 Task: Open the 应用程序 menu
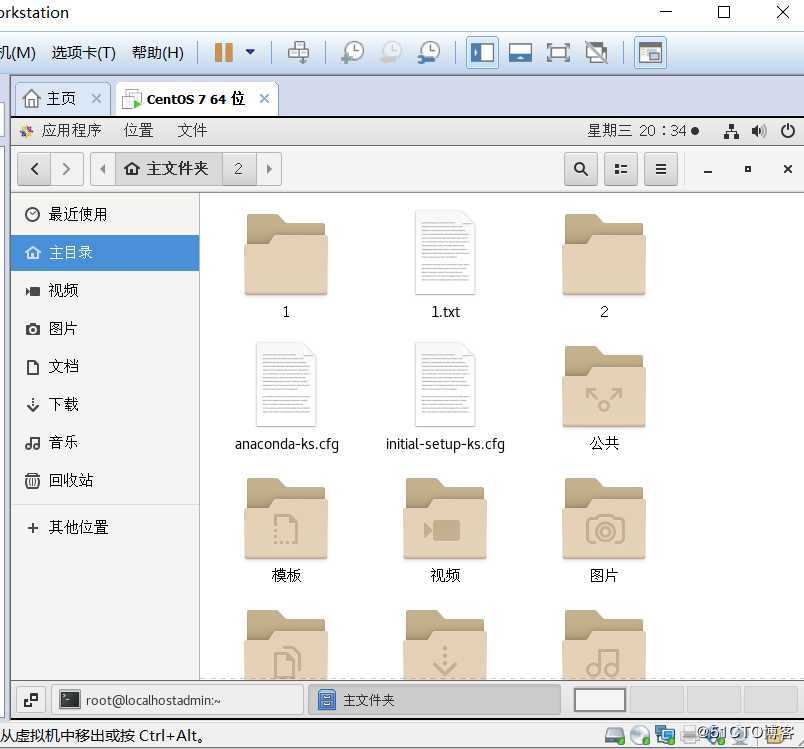point(71,131)
